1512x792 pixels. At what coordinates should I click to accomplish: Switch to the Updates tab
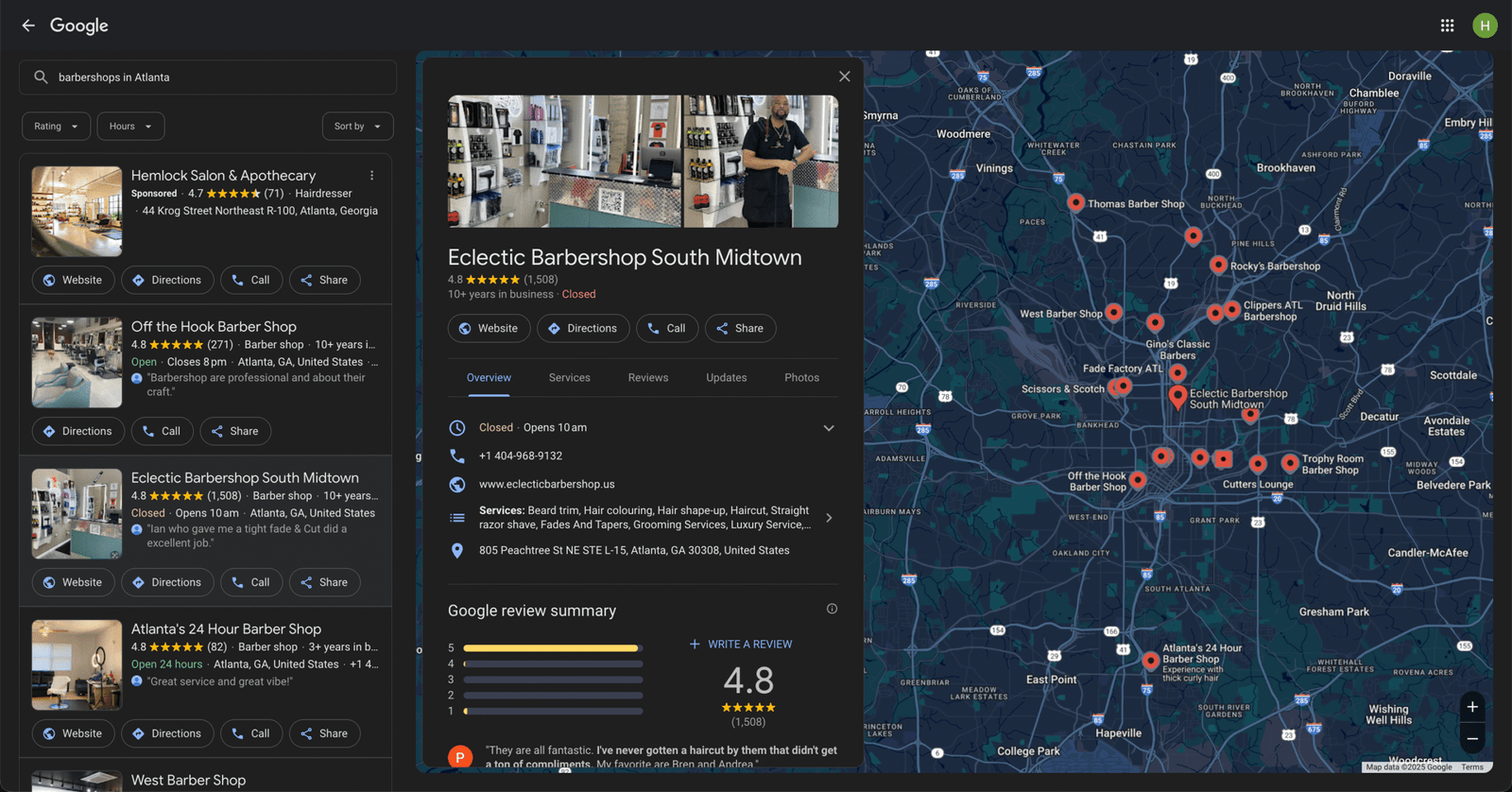click(x=727, y=378)
